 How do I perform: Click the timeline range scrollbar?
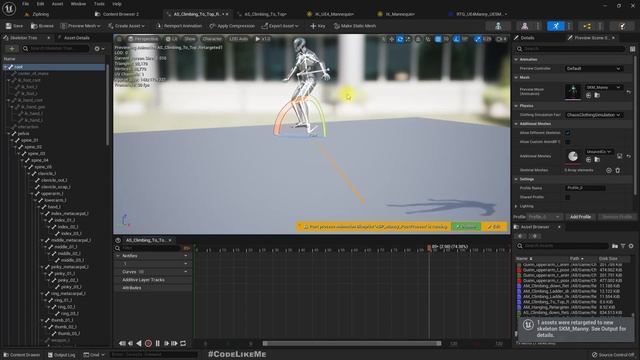(352, 344)
